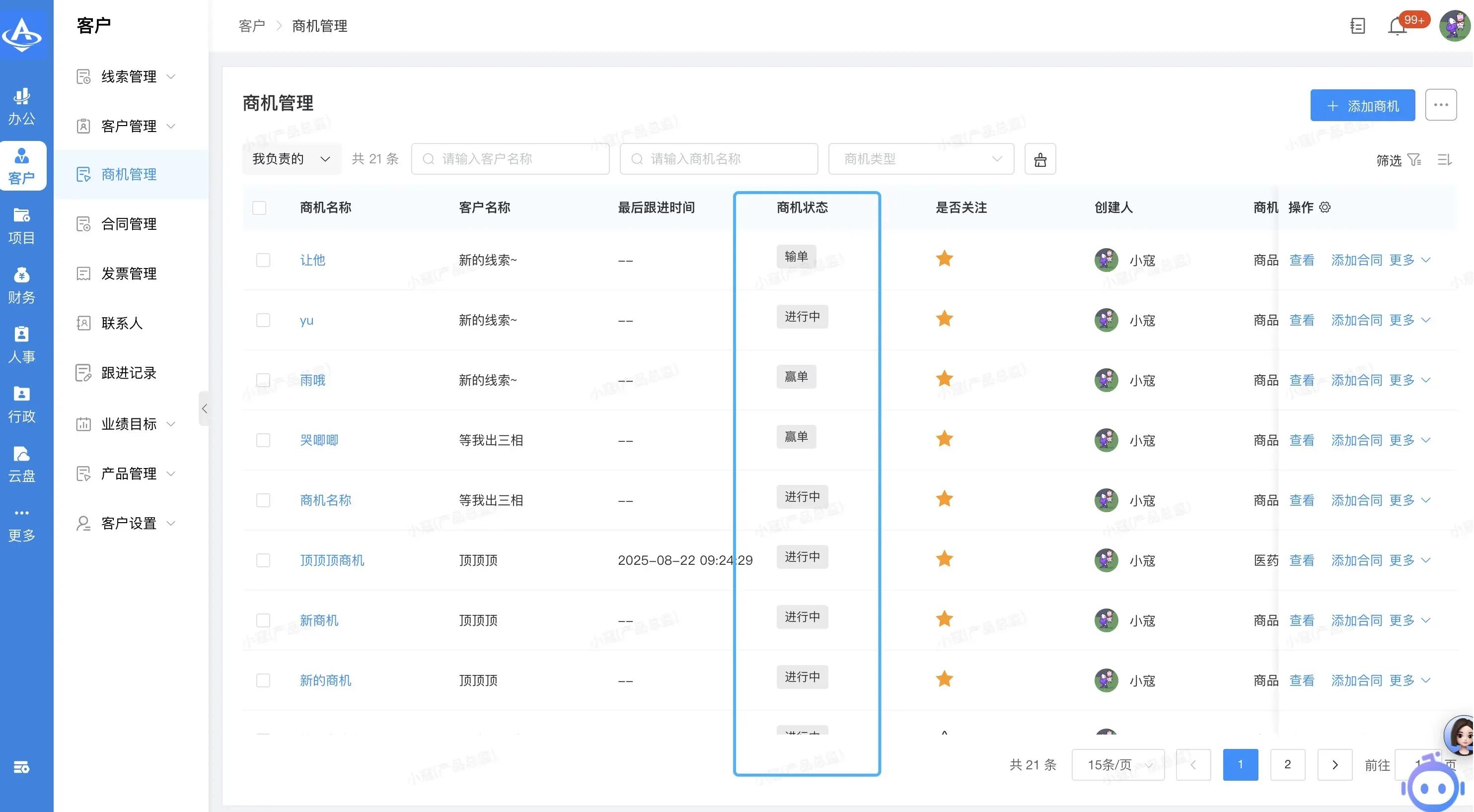Expand the 商机类型 dropdown
The image size is (1474, 812).
coord(921,159)
